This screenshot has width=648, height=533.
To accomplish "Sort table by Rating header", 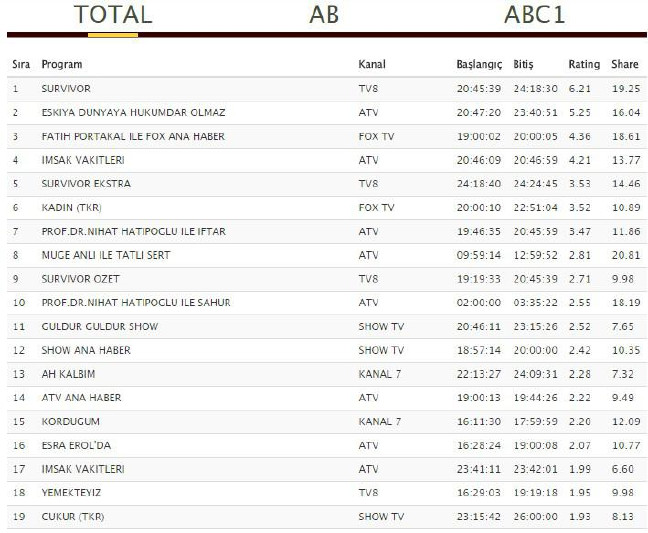I will click(x=584, y=64).
